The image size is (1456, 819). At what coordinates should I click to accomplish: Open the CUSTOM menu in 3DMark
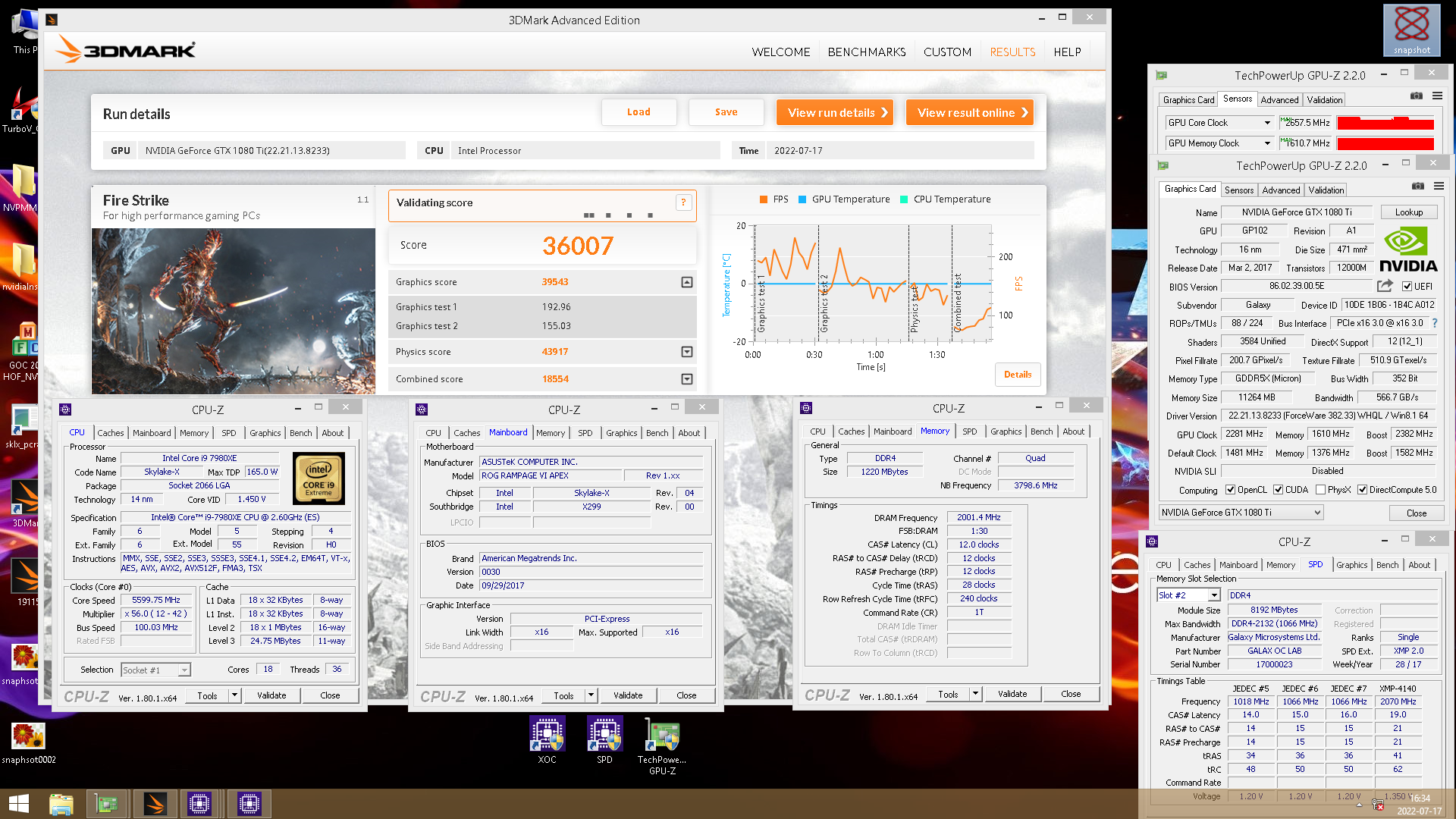[947, 52]
